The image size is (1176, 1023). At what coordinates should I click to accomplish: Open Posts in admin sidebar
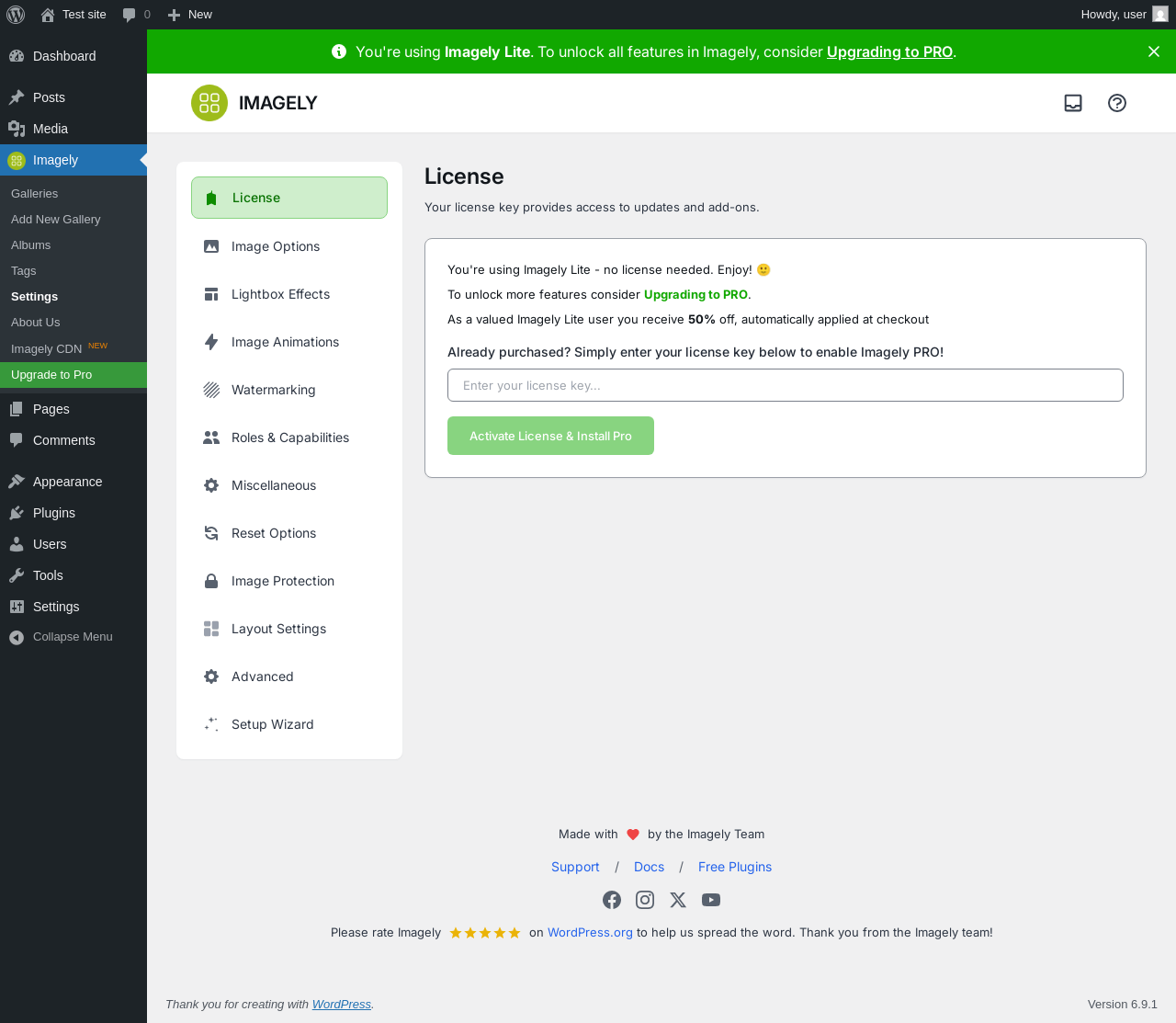pos(73,97)
